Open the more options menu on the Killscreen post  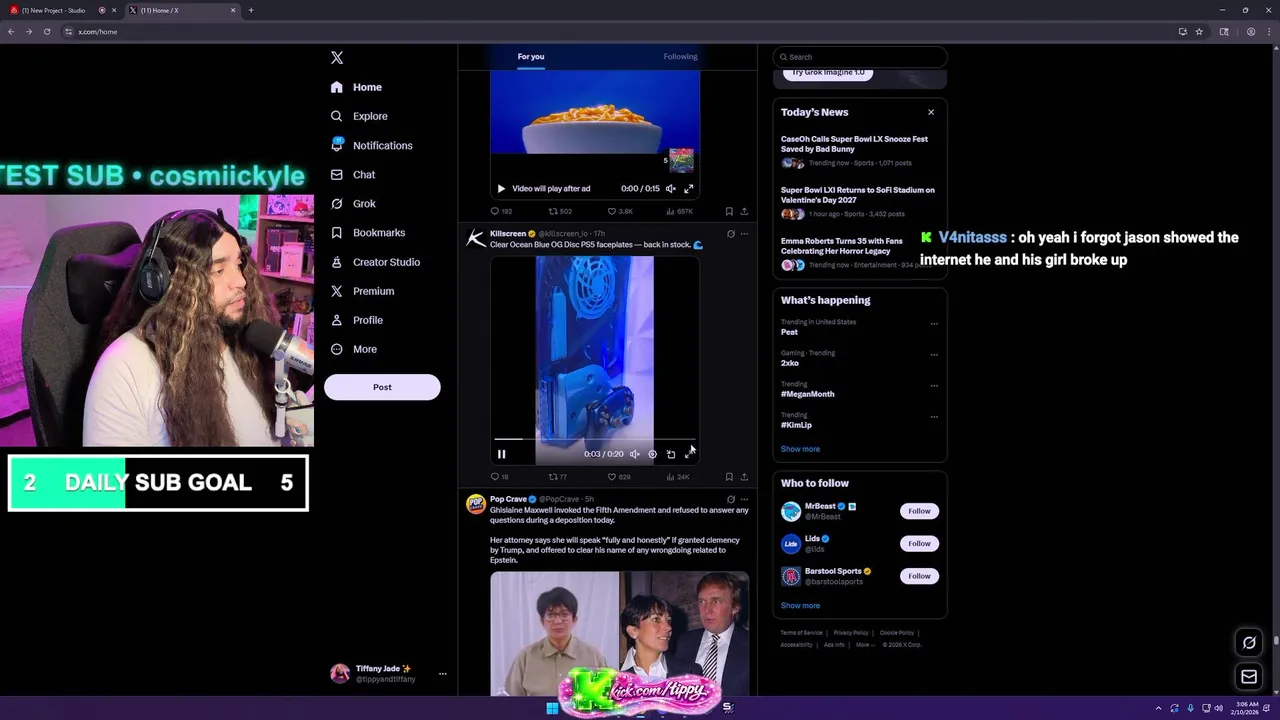click(744, 234)
